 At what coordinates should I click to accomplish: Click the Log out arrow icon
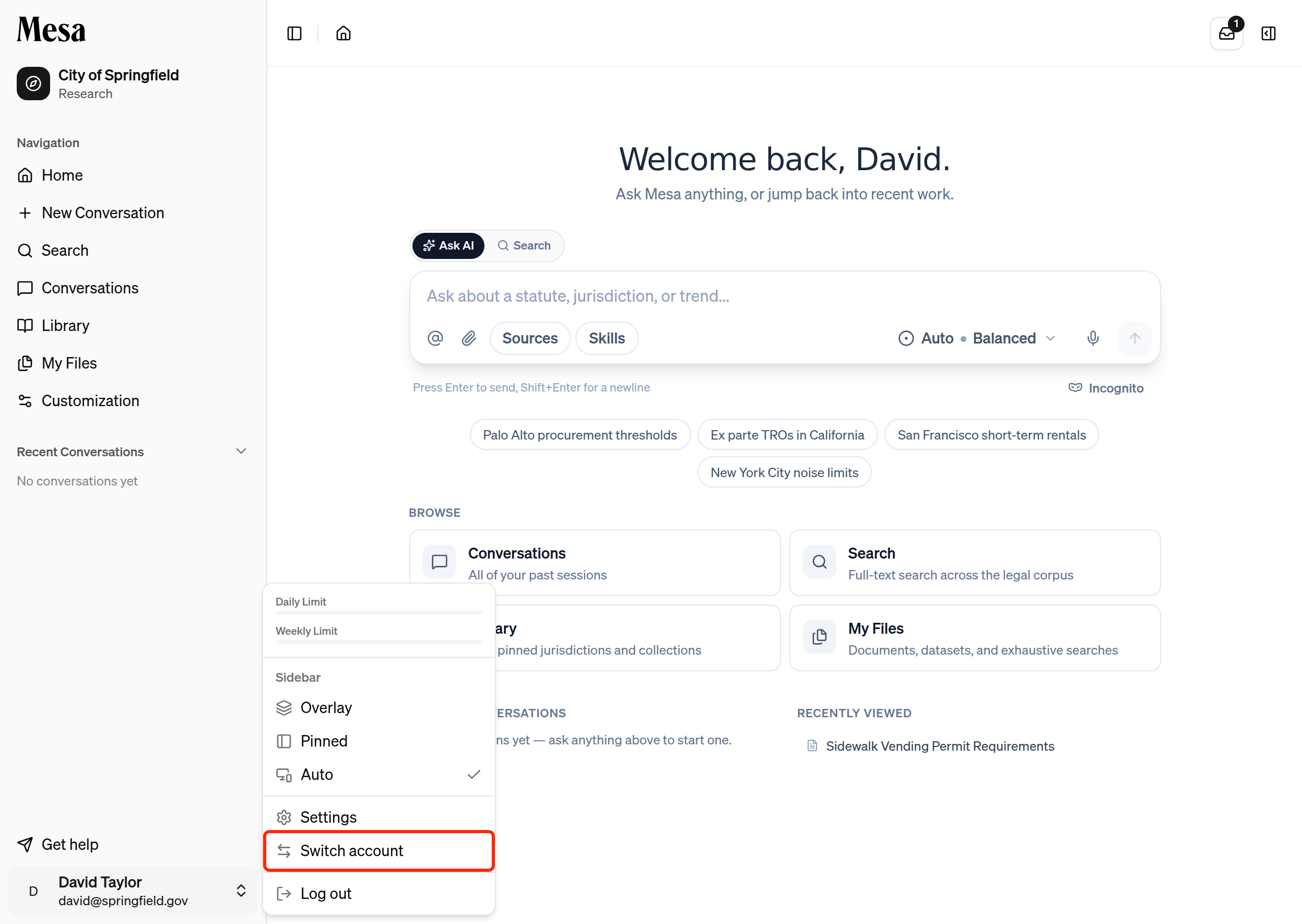(x=284, y=894)
